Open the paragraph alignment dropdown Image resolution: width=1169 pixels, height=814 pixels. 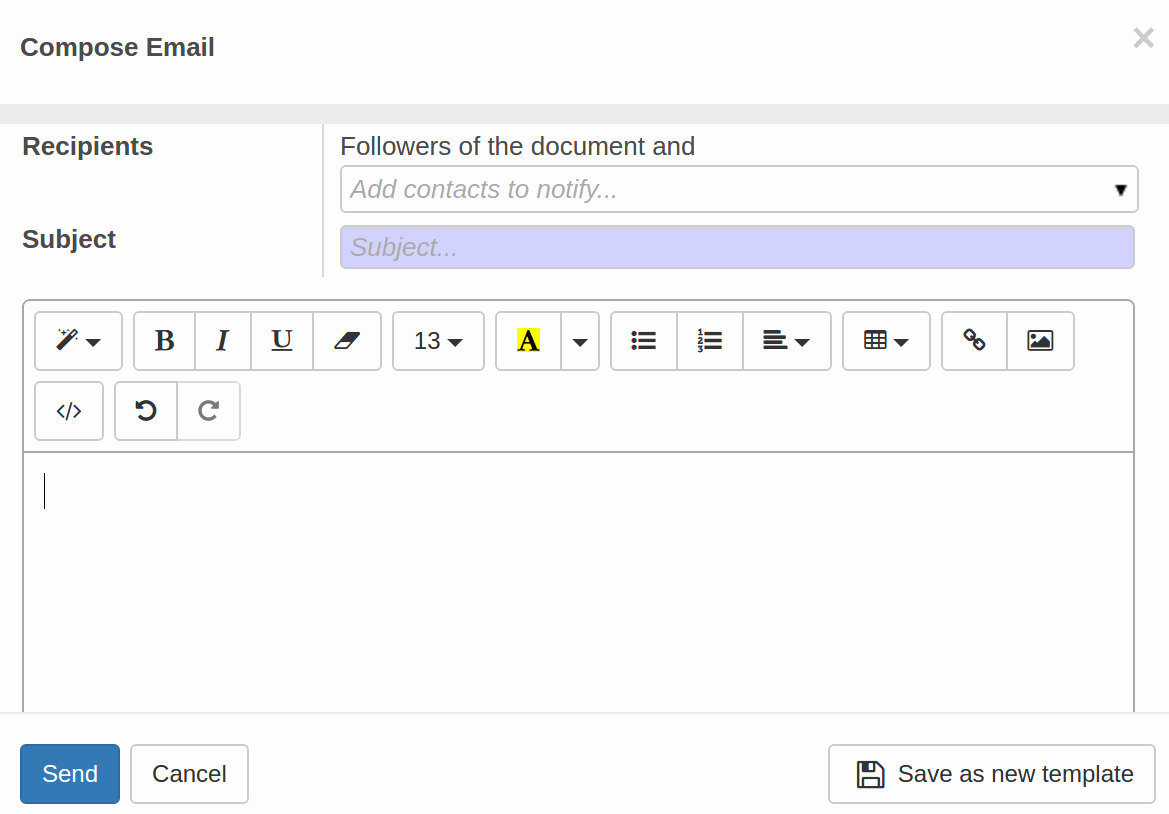pyautogui.click(x=787, y=341)
